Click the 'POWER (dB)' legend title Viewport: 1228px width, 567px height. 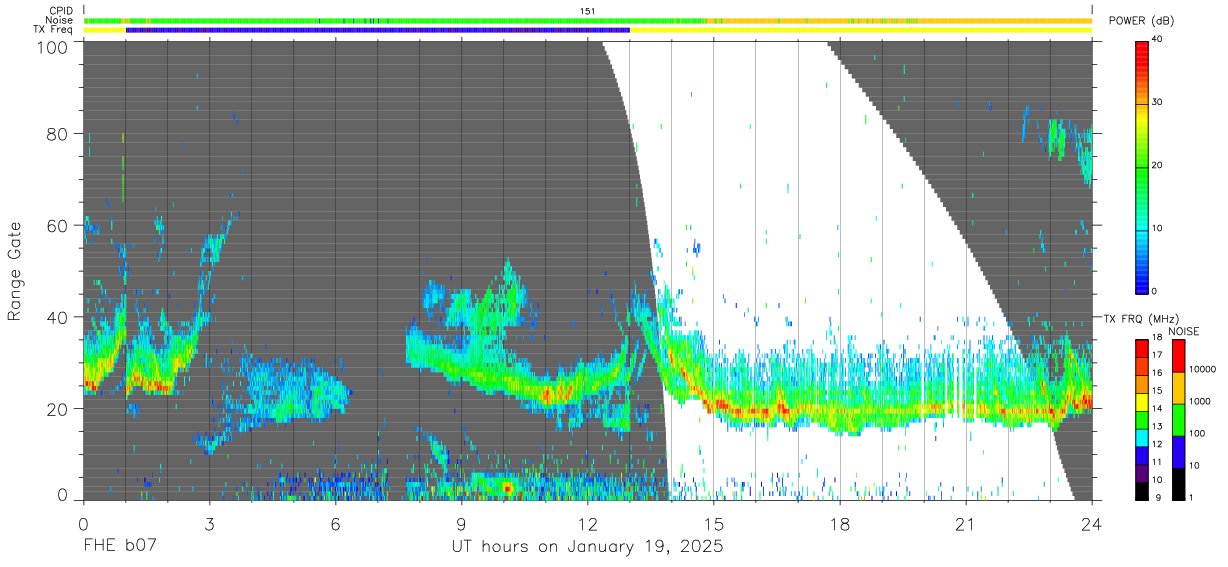click(1142, 21)
